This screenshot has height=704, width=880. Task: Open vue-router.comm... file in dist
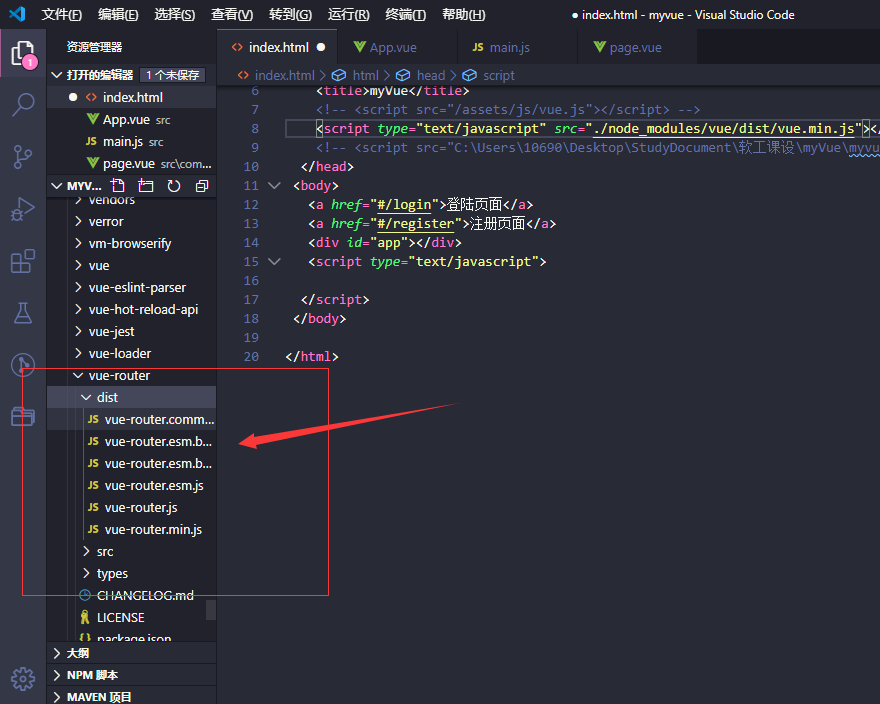131,419
